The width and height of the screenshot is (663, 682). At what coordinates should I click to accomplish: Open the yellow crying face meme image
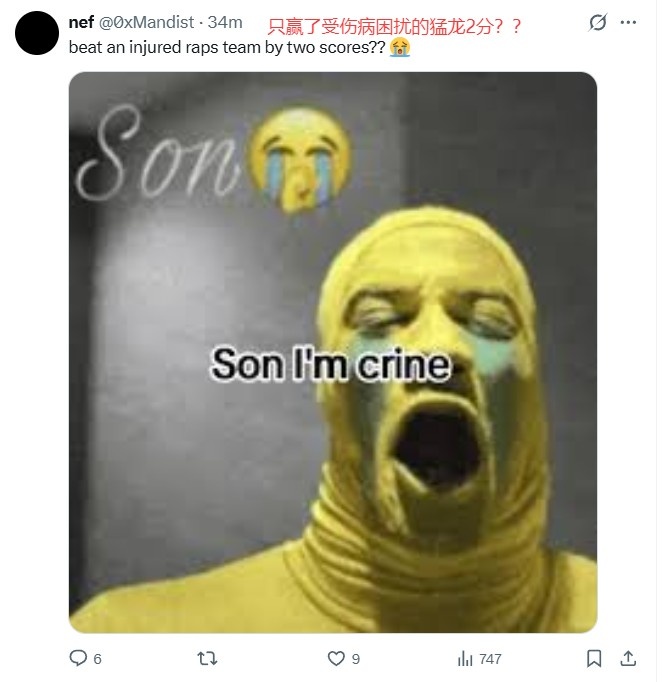point(333,352)
